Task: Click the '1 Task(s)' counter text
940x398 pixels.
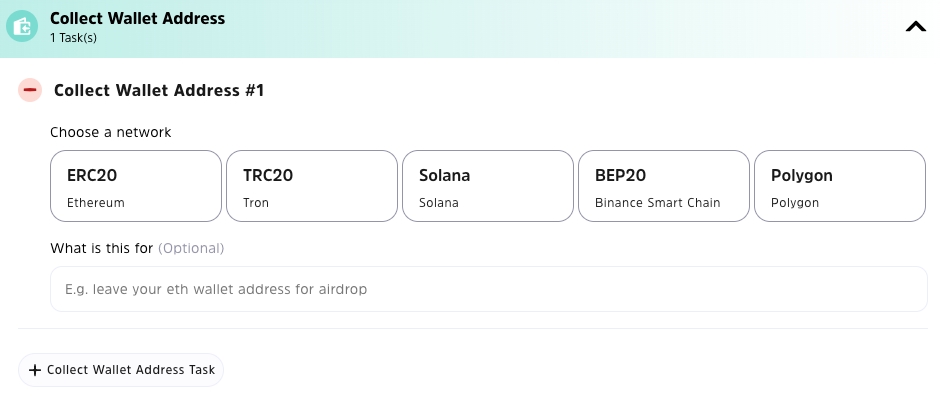Action: click(73, 38)
